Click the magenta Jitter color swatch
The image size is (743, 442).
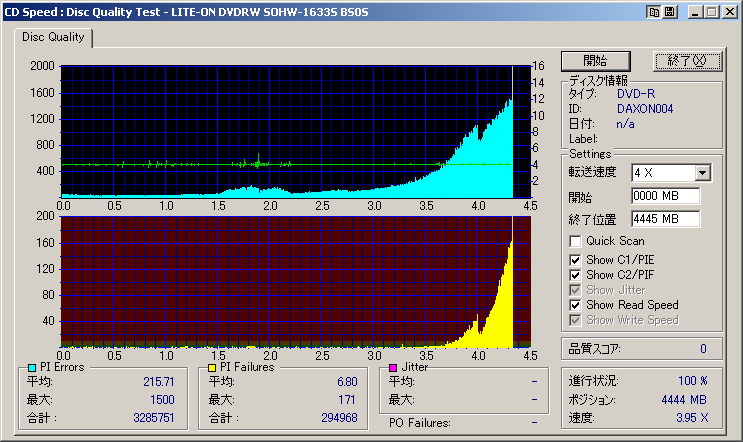click(393, 368)
